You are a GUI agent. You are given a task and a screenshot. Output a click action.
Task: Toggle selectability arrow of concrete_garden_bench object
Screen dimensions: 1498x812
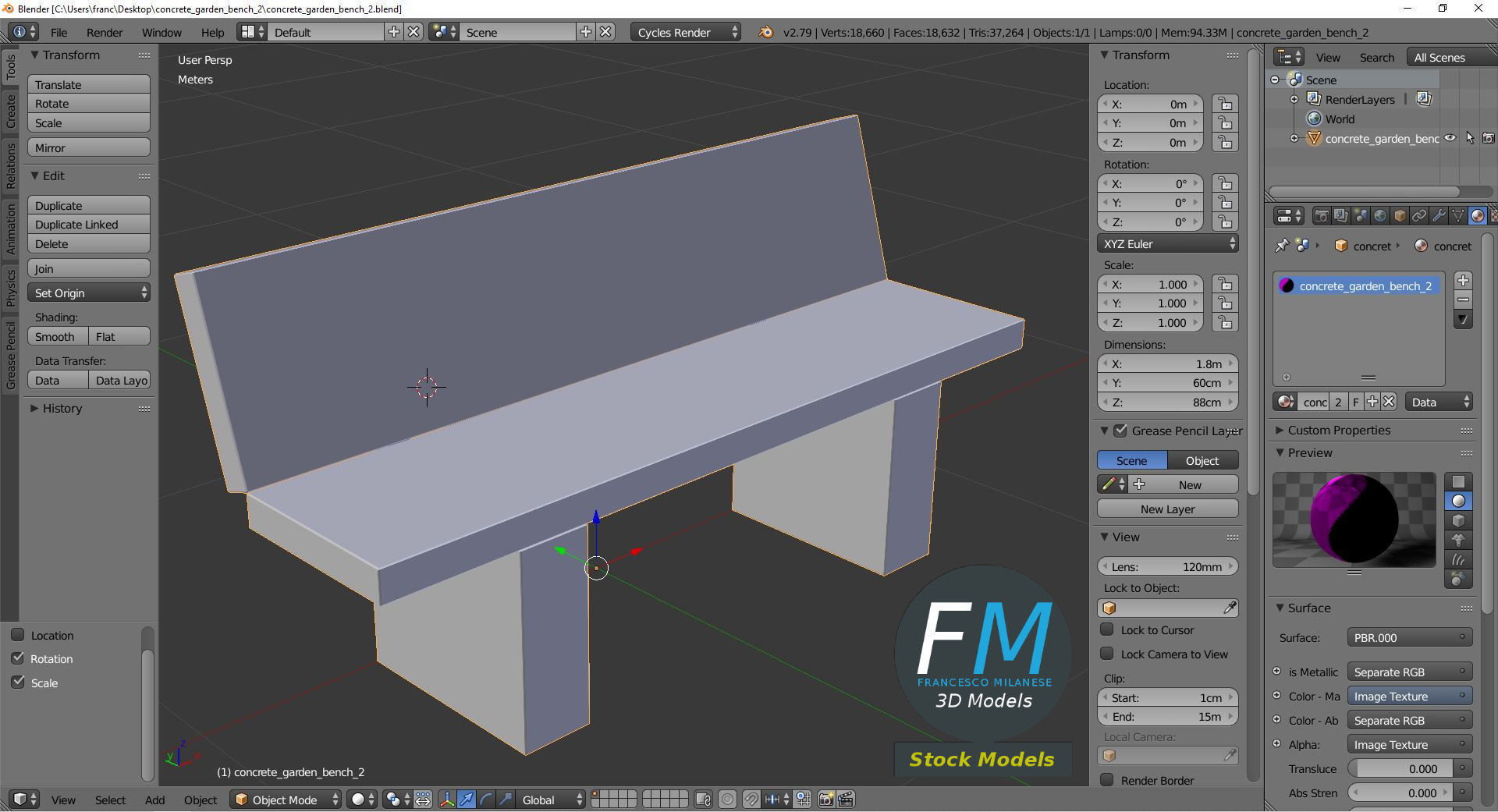(x=1470, y=138)
